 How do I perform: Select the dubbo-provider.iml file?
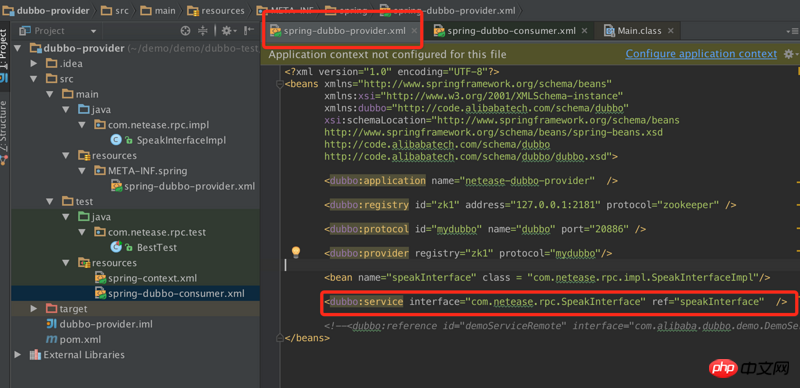pos(106,324)
